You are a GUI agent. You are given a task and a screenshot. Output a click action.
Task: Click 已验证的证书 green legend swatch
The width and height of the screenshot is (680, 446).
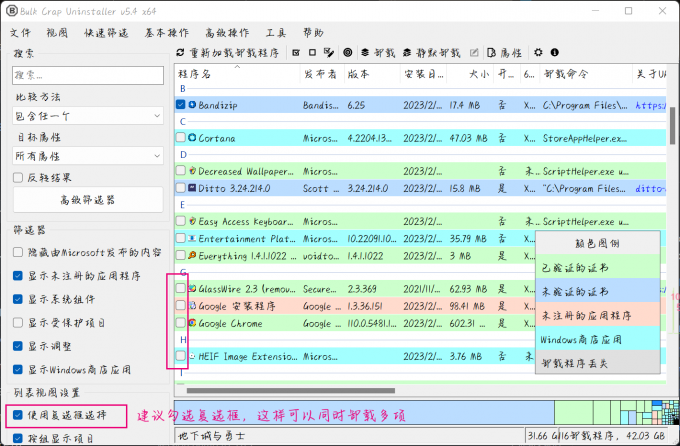(x=598, y=268)
